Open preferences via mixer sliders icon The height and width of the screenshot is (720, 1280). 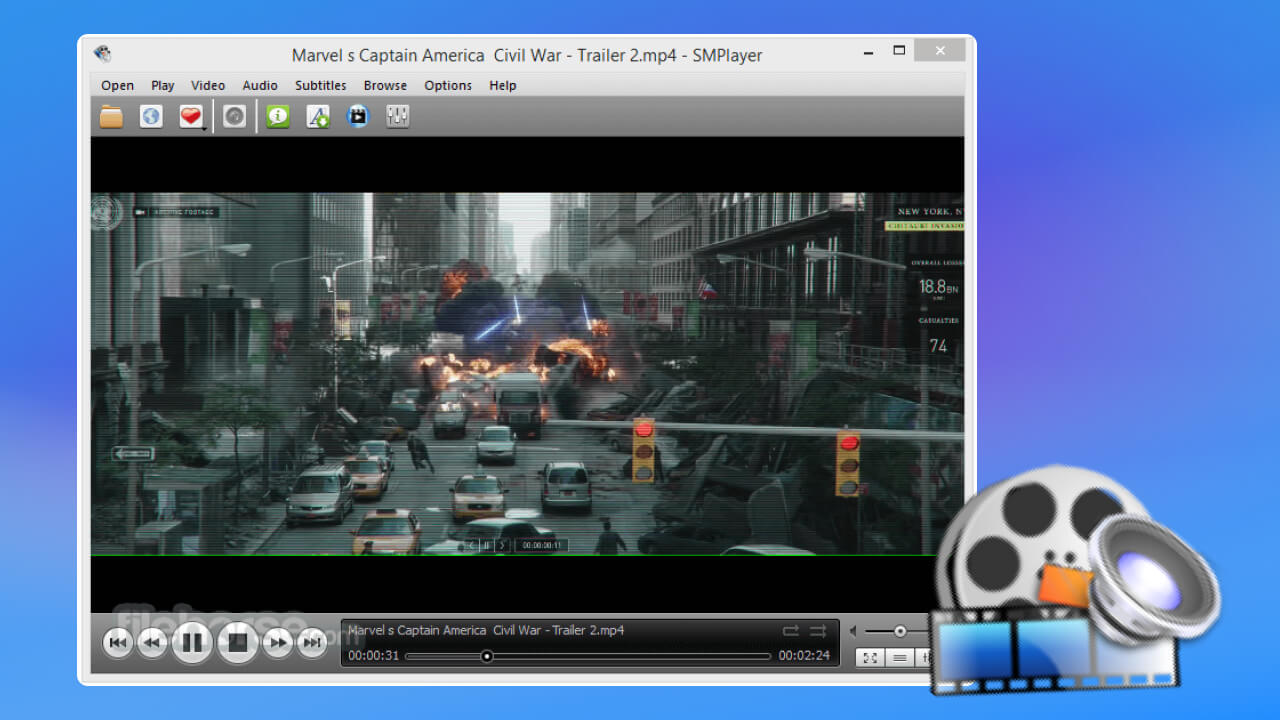pyautogui.click(x=398, y=117)
